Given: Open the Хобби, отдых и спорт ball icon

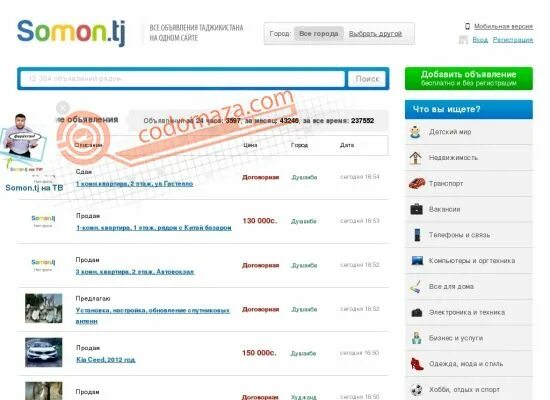Looking at the screenshot, I should pyautogui.click(x=417, y=389).
